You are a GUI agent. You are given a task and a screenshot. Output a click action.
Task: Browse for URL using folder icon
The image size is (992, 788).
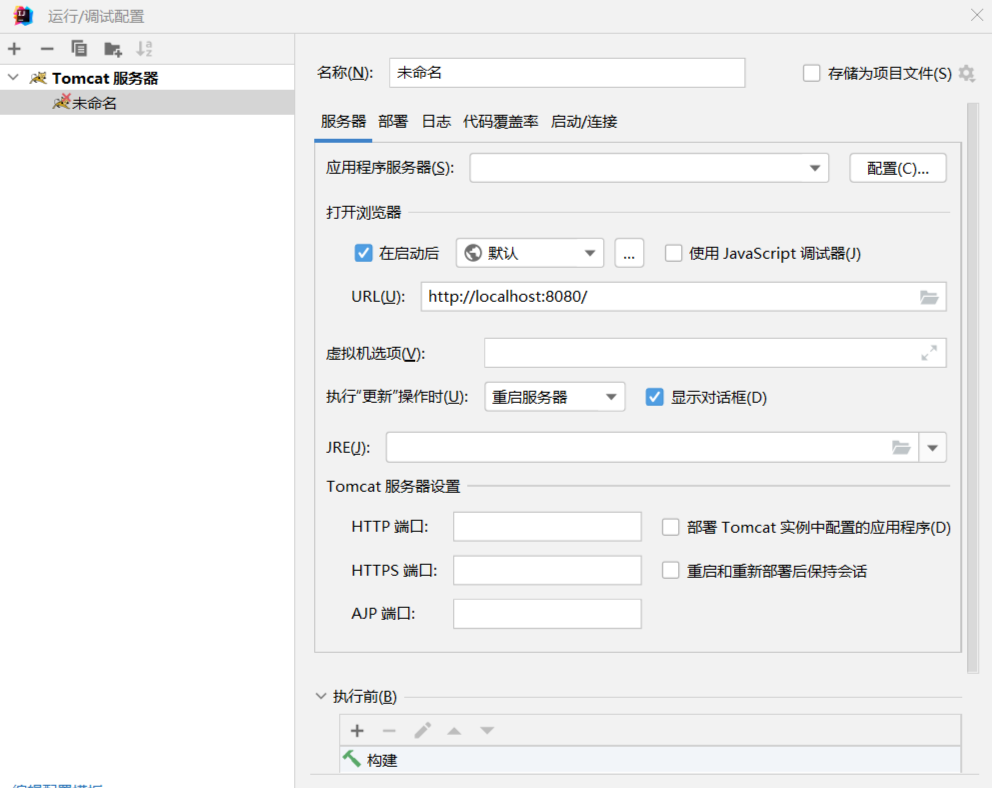tap(929, 297)
